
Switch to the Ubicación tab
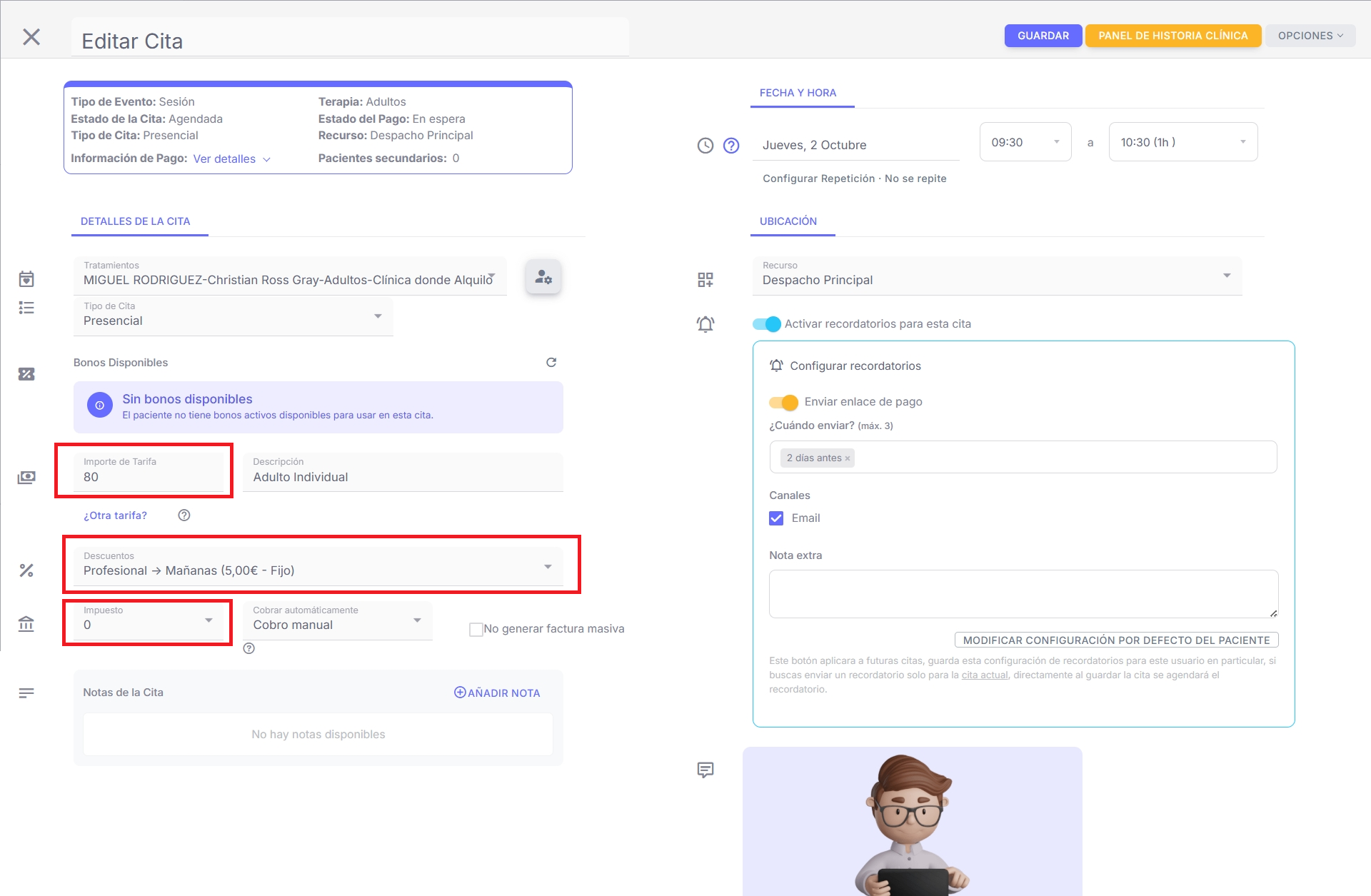[788, 221]
